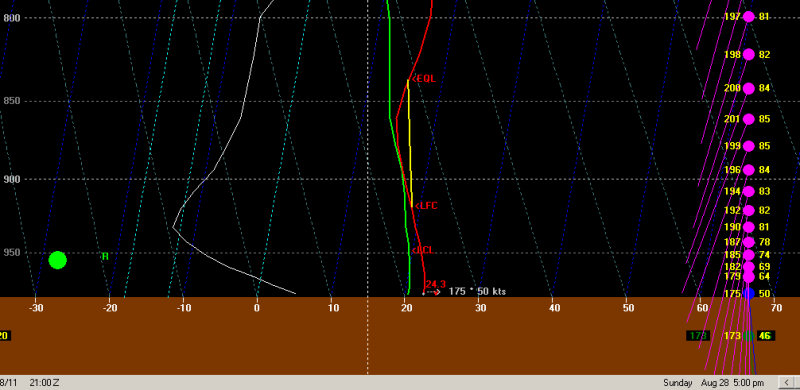This screenshot has width=800, height=390.
Task: Click the magenta wind dot for 197 / 81
Action: point(748,17)
